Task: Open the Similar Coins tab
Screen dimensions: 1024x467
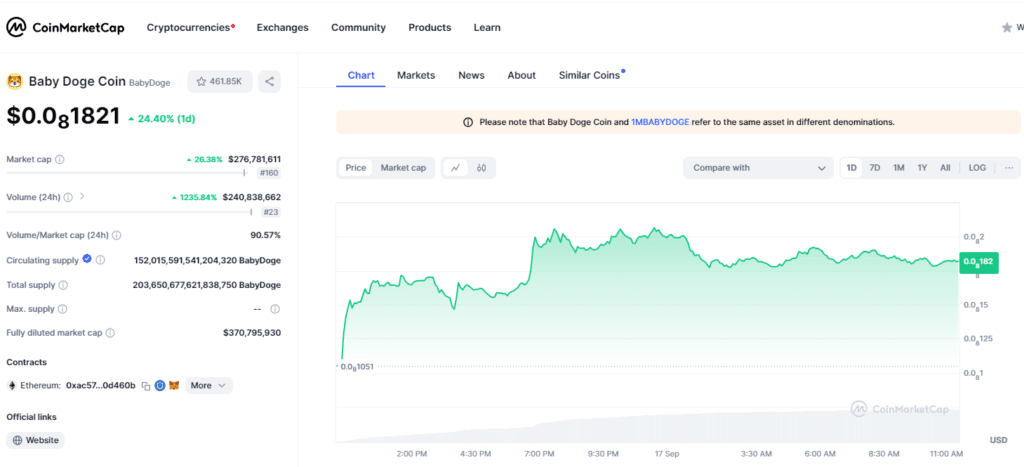Action: pyautogui.click(x=590, y=75)
